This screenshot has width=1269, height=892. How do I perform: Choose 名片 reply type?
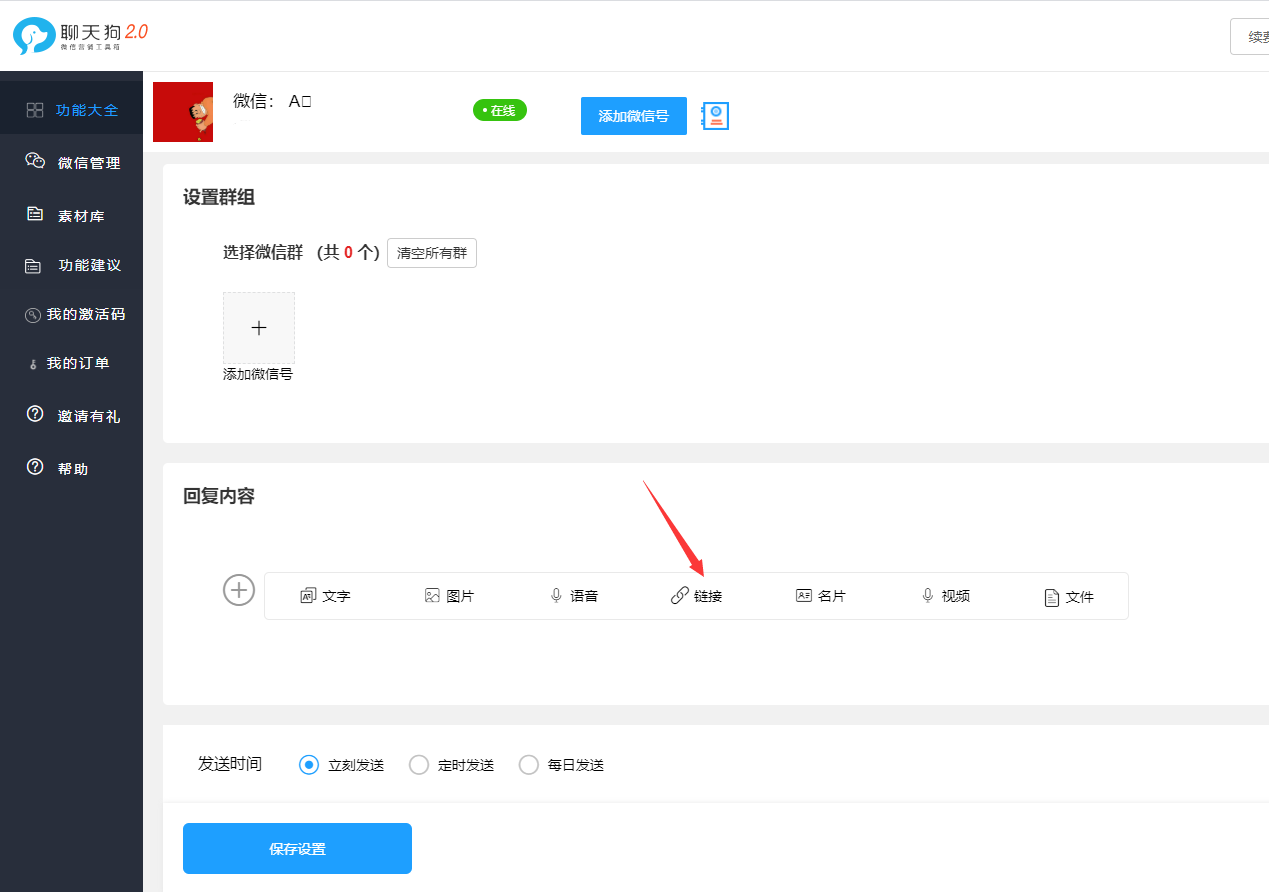pyautogui.click(x=821, y=596)
